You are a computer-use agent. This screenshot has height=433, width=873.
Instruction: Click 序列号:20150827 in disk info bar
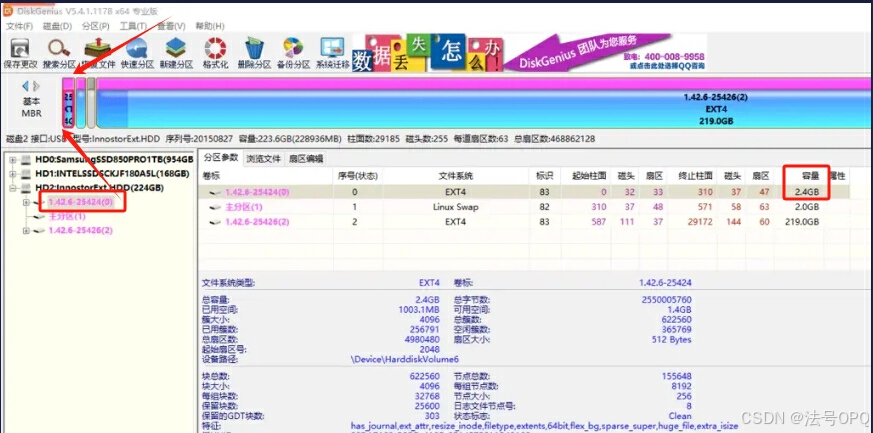coord(200,139)
